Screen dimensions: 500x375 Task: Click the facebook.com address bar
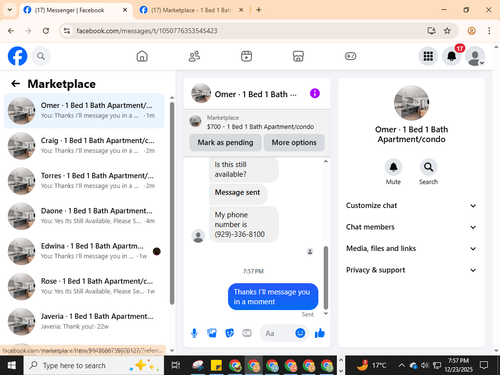[x=247, y=31]
